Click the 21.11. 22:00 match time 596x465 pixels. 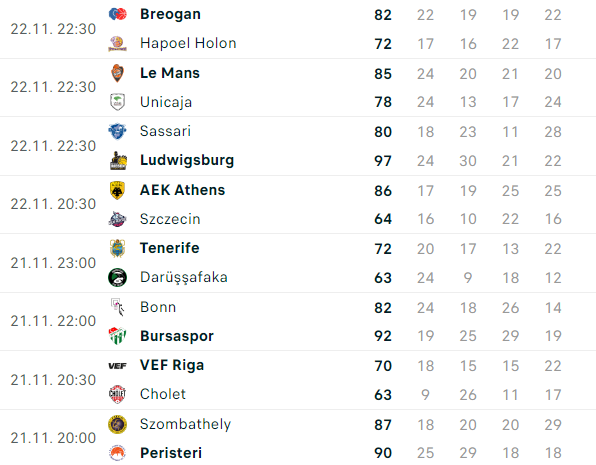(x=53, y=321)
